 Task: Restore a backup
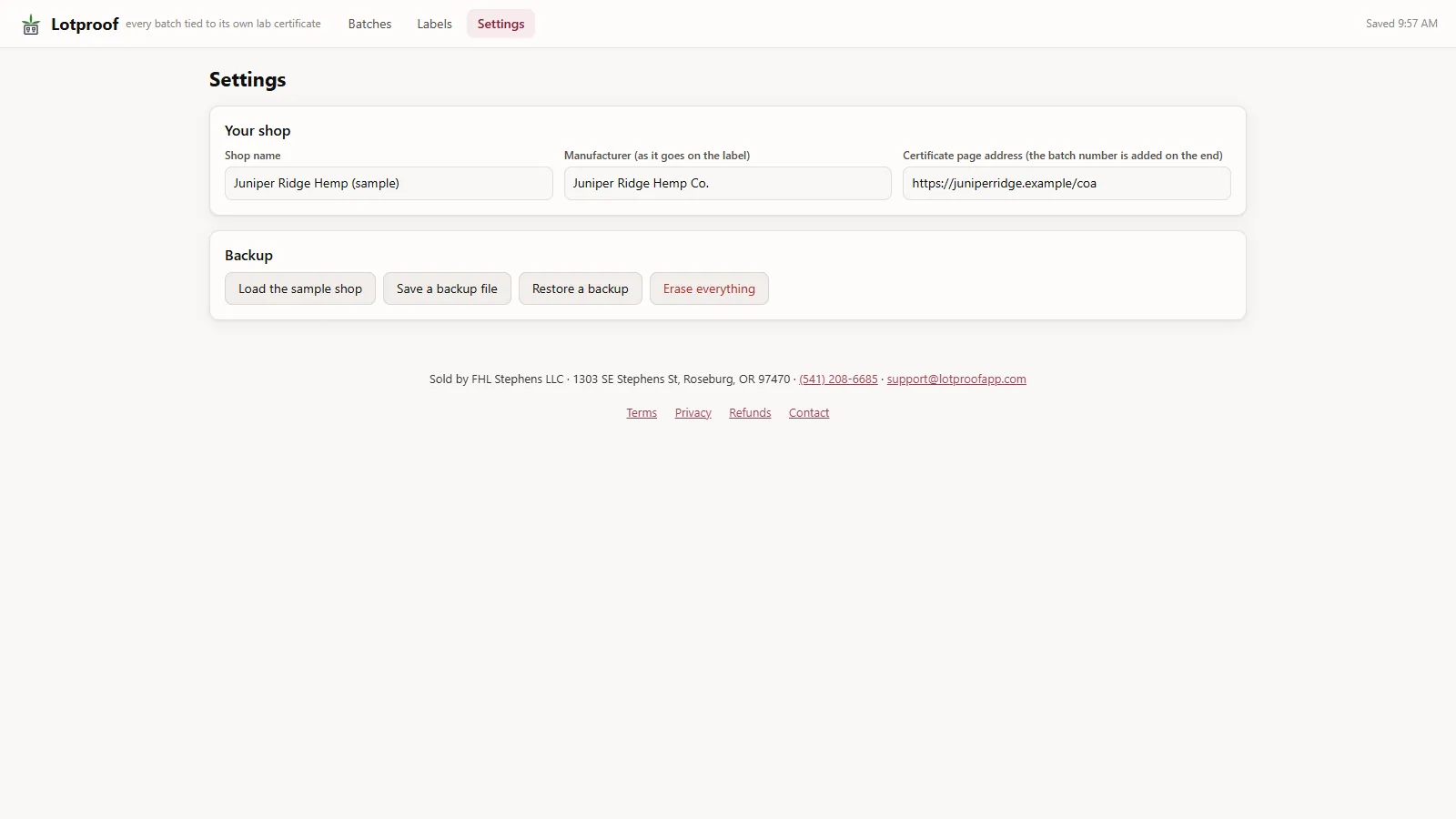(580, 288)
